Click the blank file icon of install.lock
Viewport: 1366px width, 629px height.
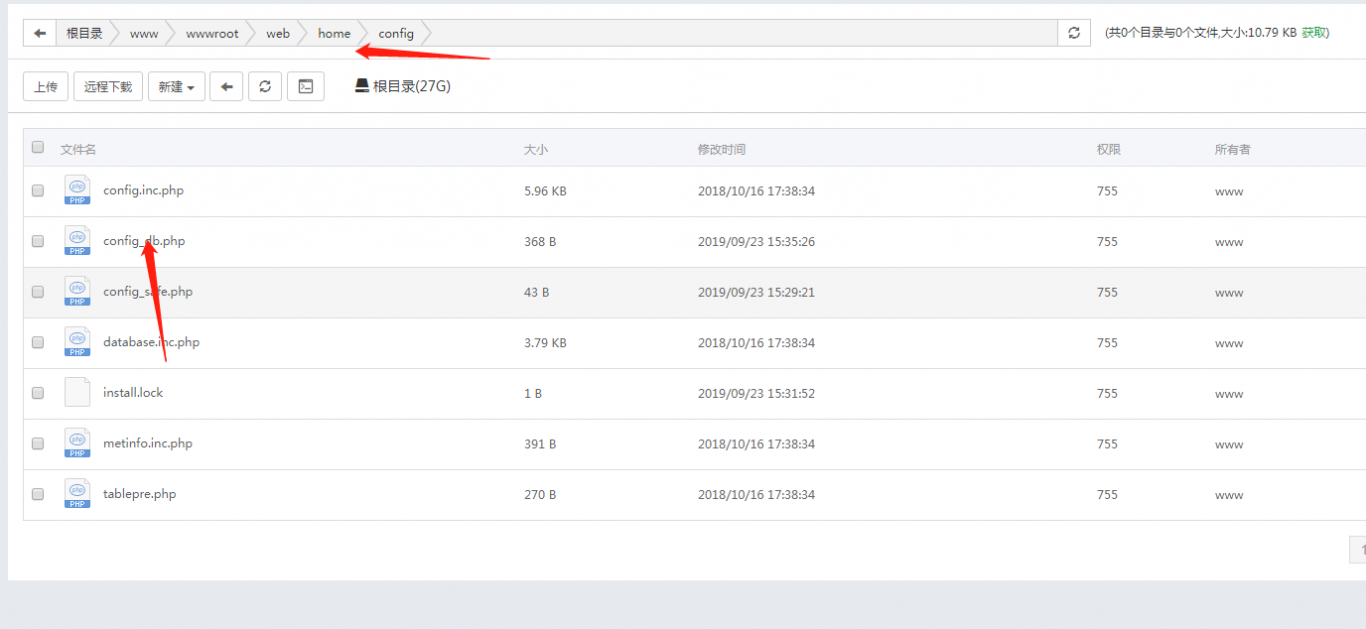(77, 392)
